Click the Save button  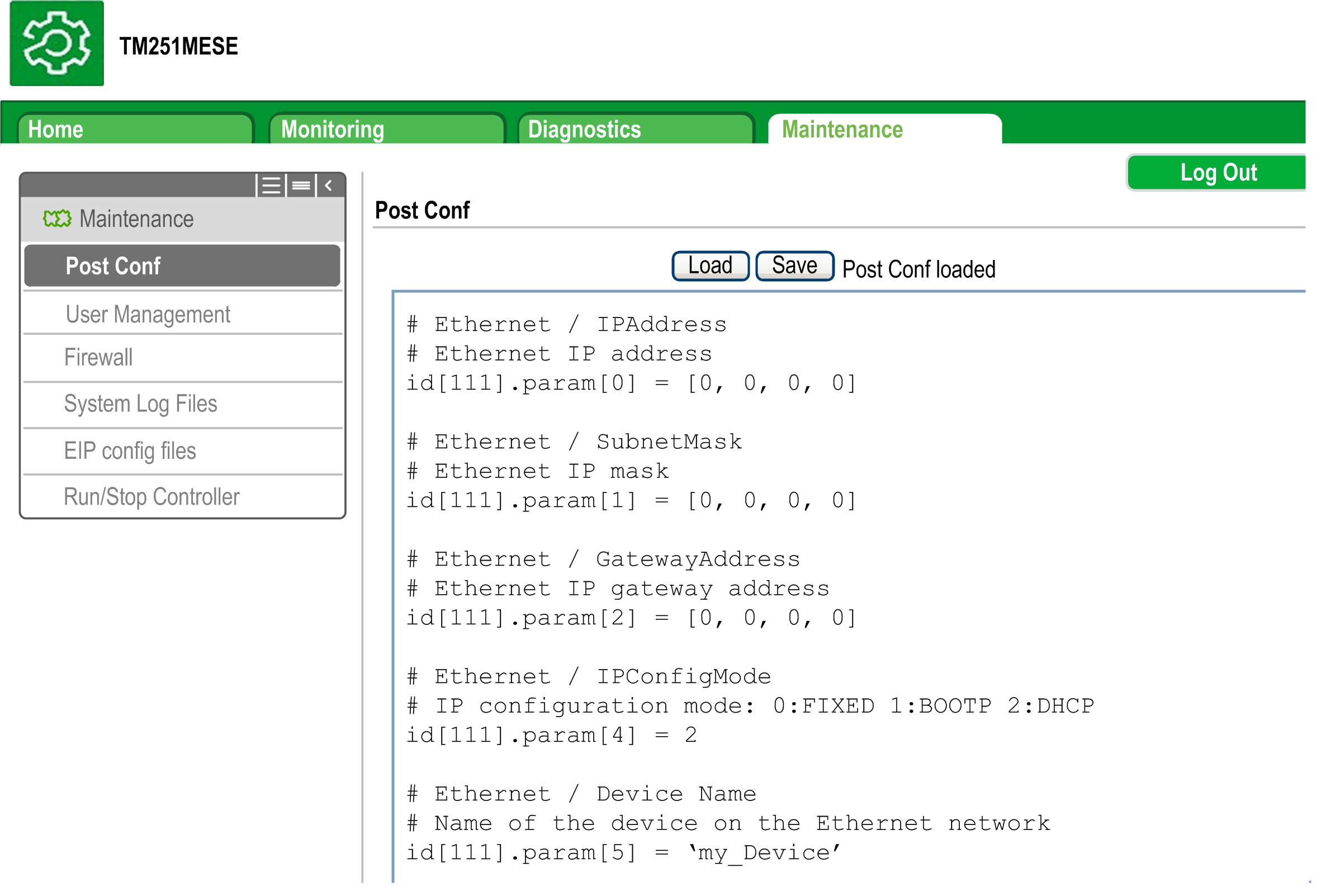coord(794,266)
